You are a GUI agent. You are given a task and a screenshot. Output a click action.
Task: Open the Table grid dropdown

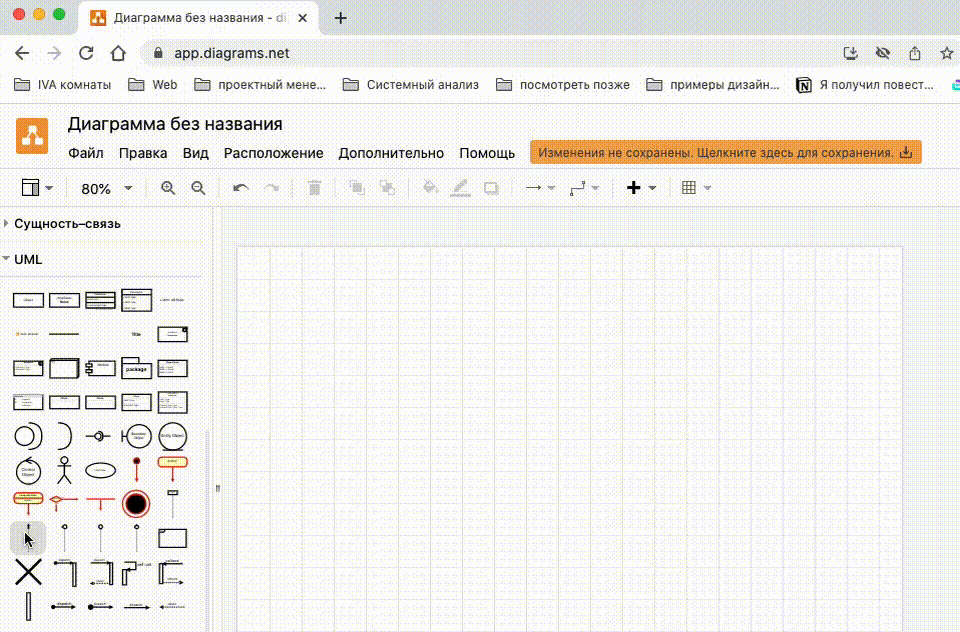[x=696, y=188]
